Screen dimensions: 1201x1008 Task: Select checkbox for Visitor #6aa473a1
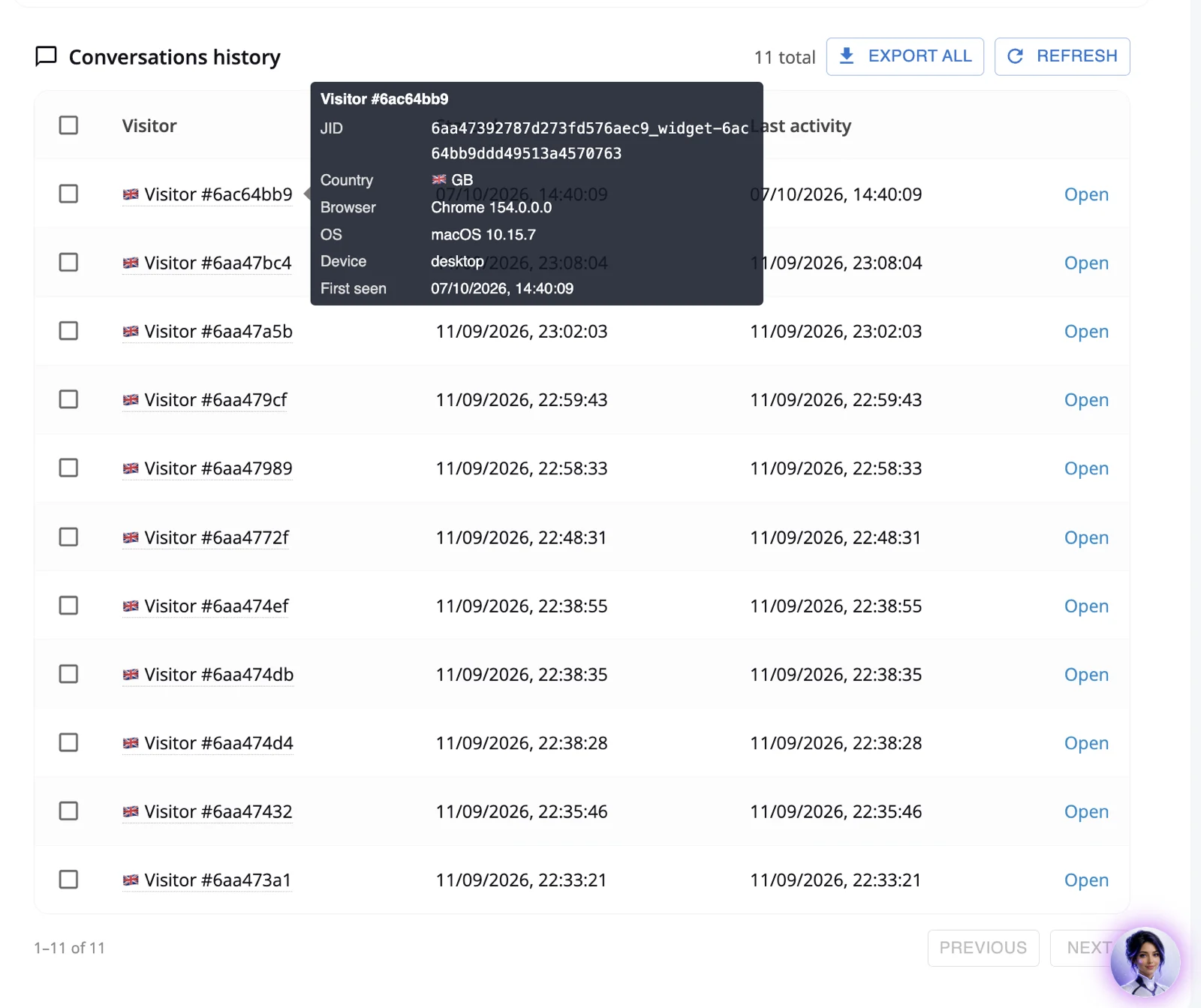click(x=68, y=880)
